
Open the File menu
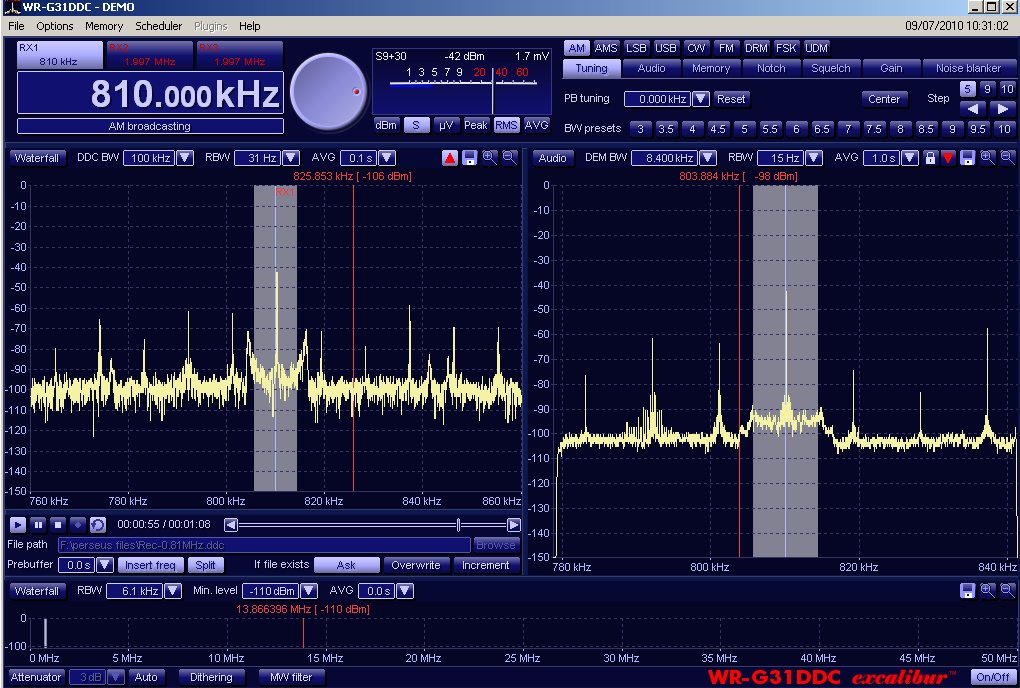(16, 26)
